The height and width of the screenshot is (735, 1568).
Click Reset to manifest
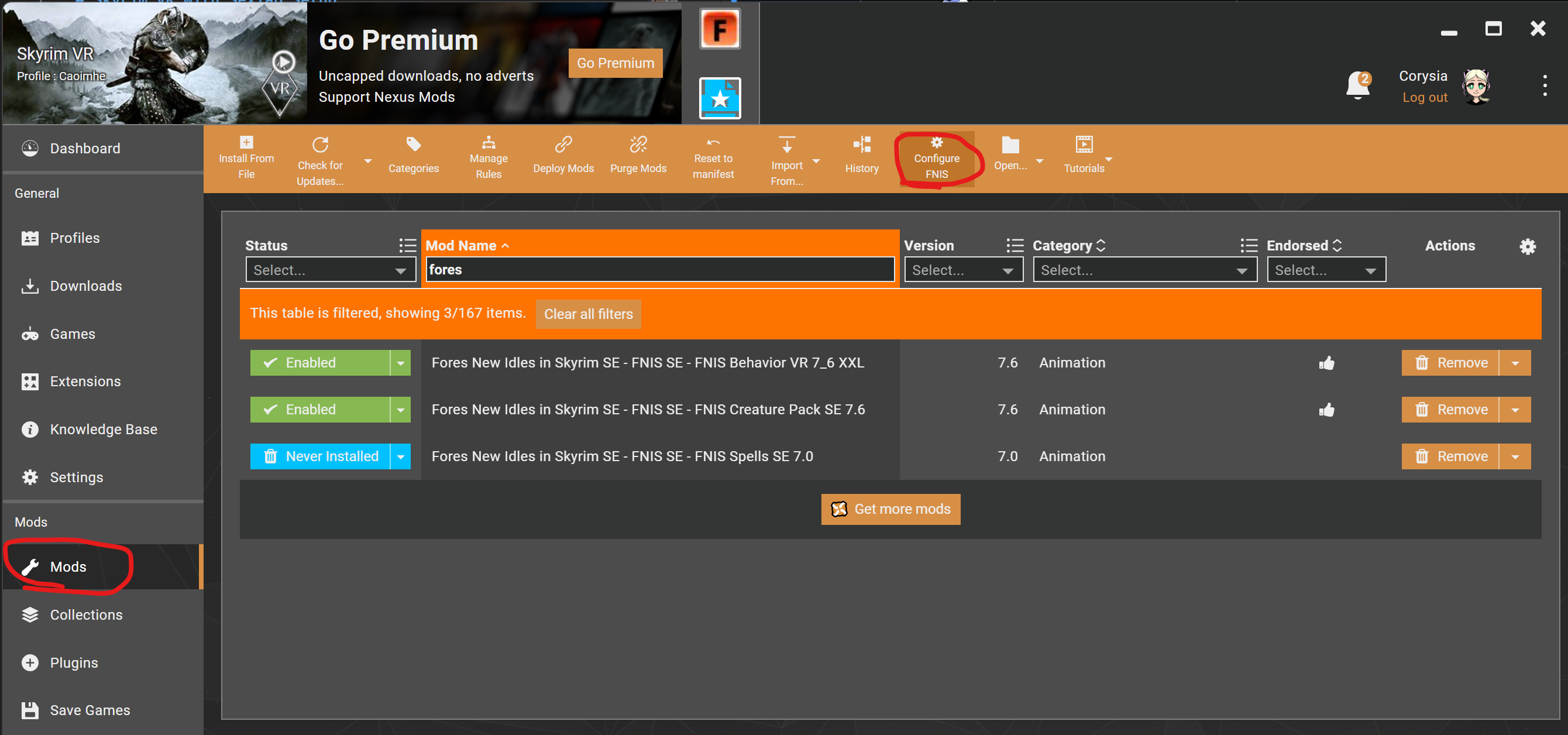point(713,159)
